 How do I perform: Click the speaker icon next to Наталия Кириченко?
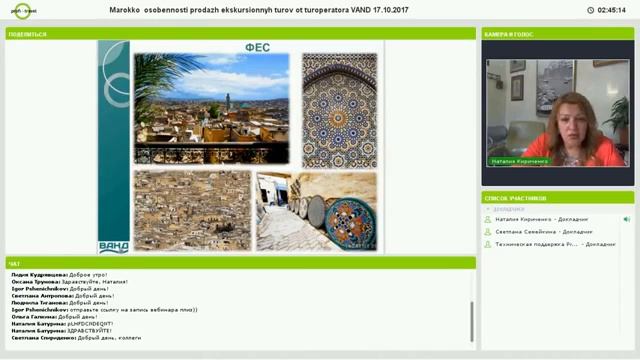pos(627,220)
